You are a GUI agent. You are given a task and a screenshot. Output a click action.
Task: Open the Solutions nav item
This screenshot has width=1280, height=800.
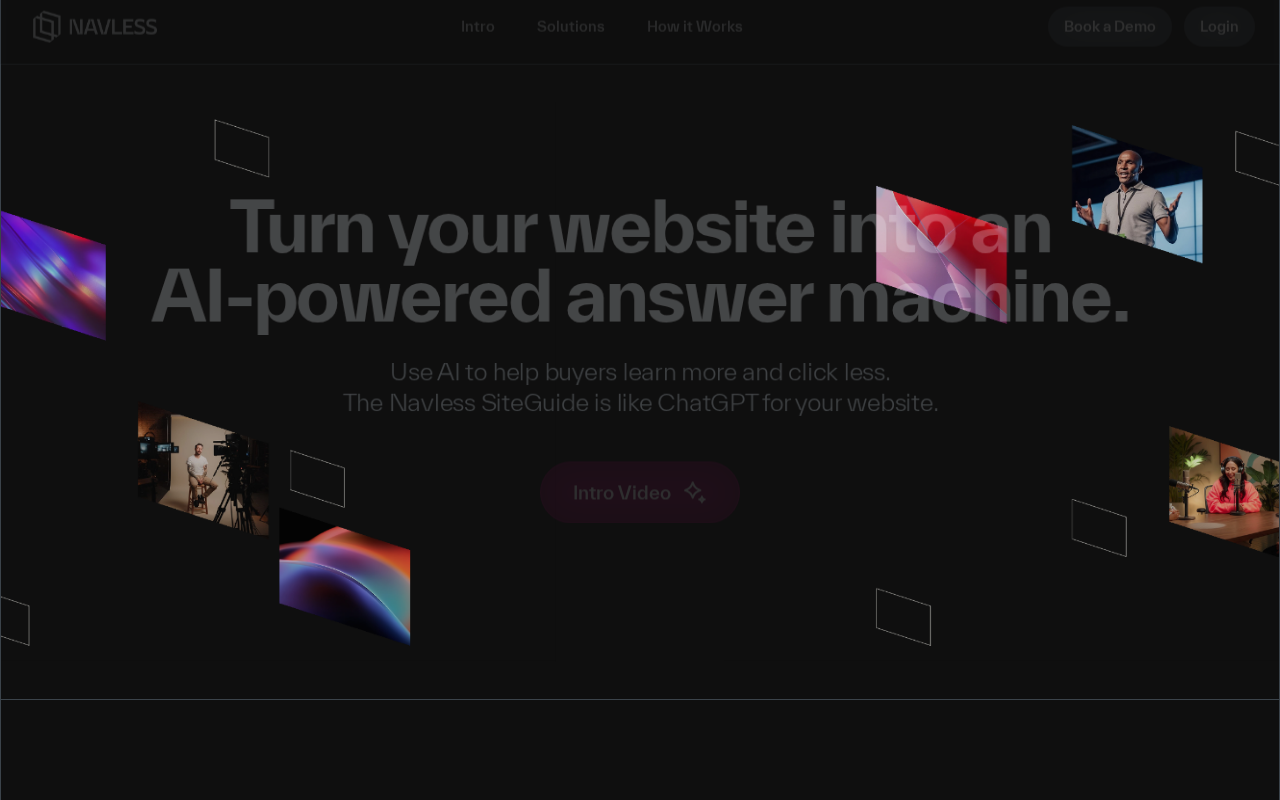pyautogui.click(x=570, y=26)
